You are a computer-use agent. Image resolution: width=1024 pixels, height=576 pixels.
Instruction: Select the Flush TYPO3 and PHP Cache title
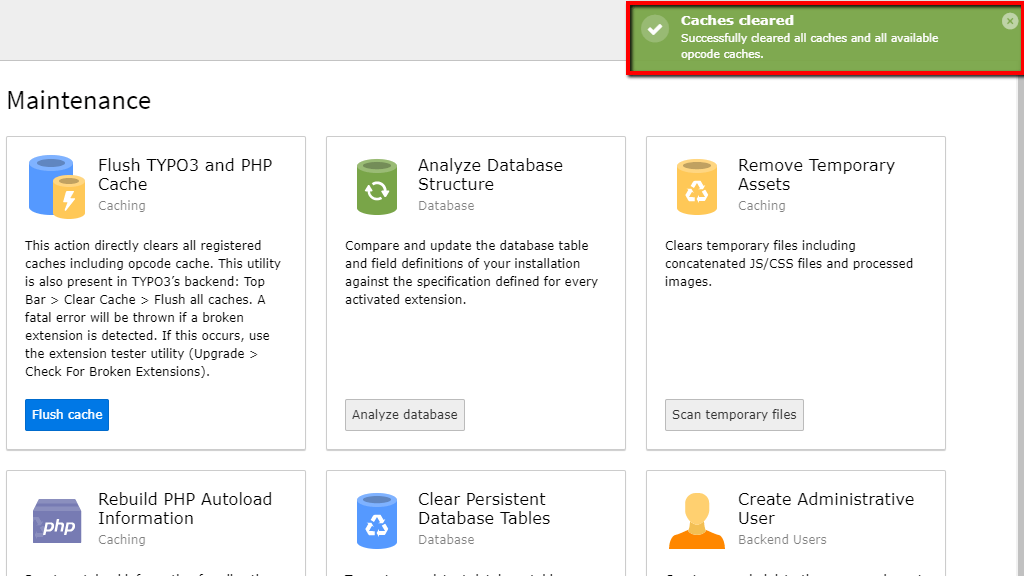(x=185, y=175)
